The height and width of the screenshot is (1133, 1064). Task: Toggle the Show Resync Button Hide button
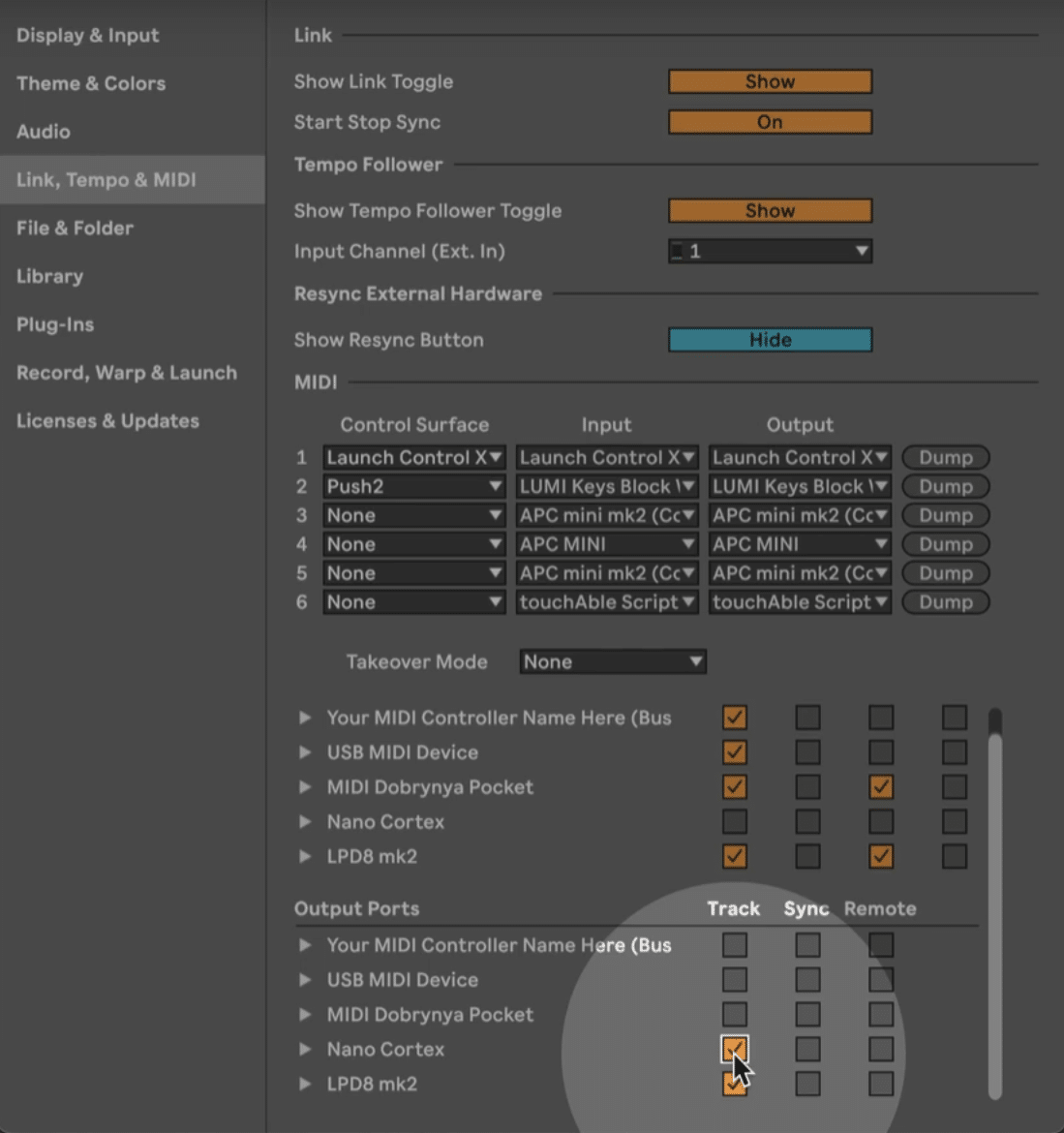pos(770,340)
